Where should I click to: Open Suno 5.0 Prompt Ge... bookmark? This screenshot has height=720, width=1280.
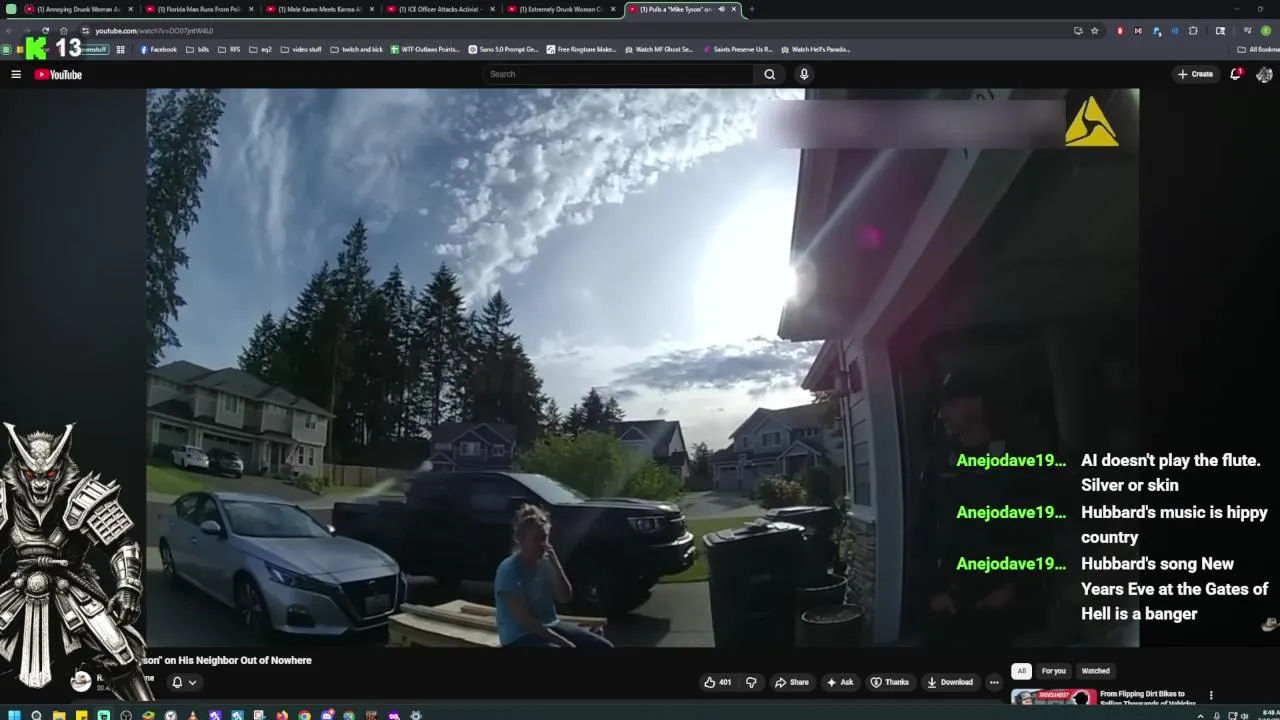pos(503,49)
